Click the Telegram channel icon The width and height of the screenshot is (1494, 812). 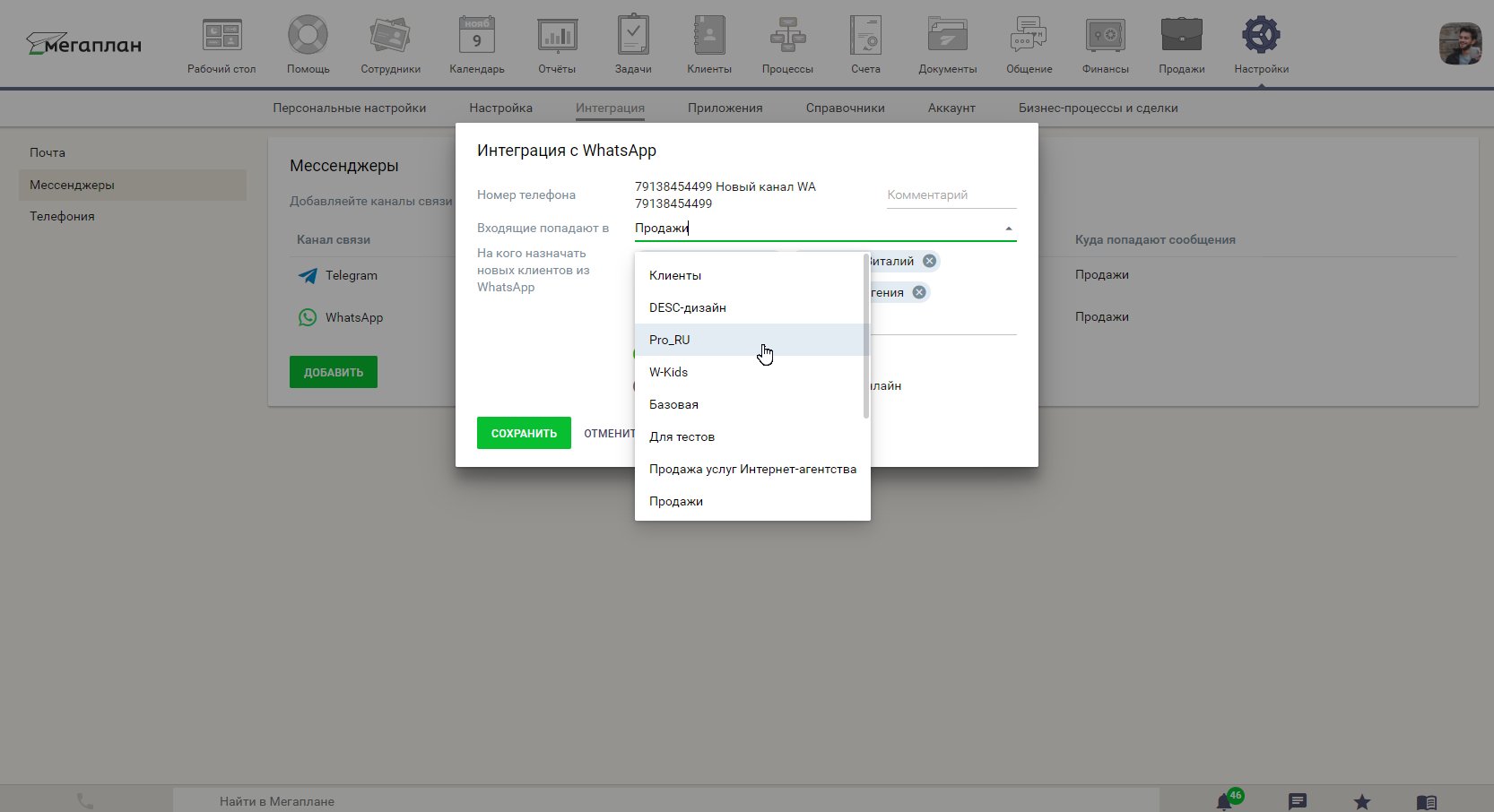coord(308,276)
